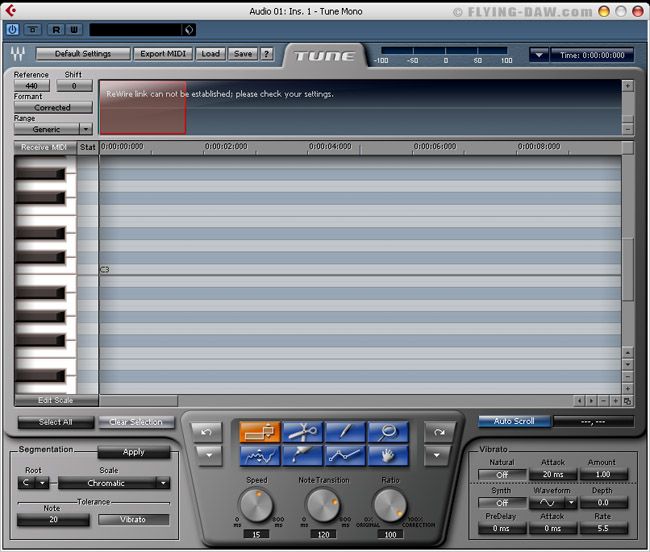This screenshot has width=650, height=552.
Task: Click the piano roll vertical scroll down arrow
Action: click(628, 365)
